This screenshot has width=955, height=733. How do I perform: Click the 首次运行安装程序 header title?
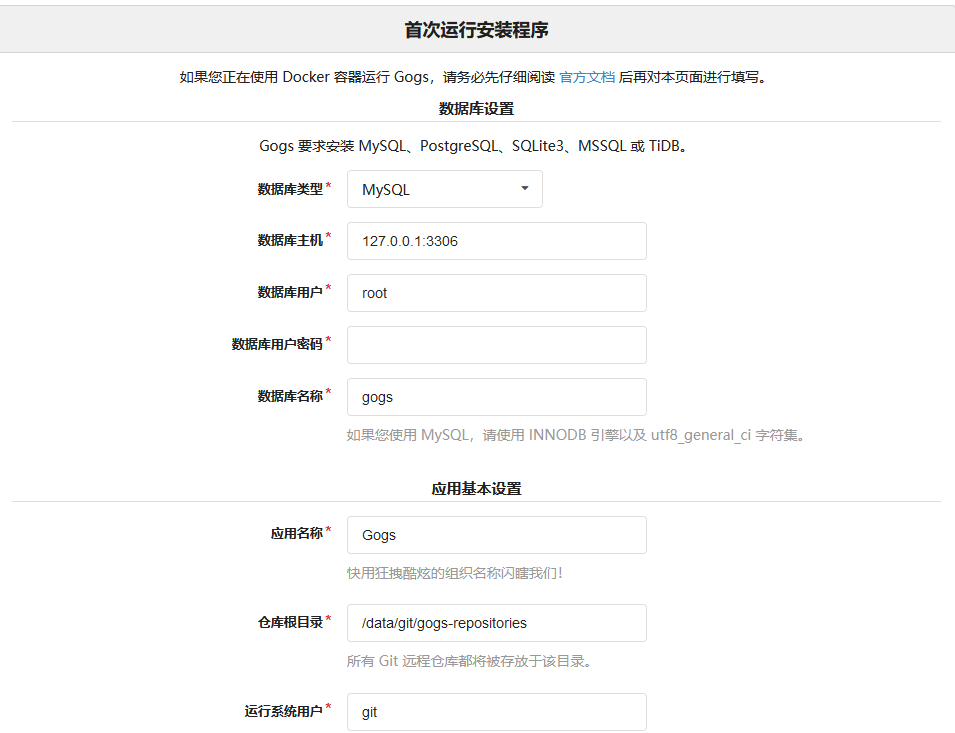pos(476,30)
